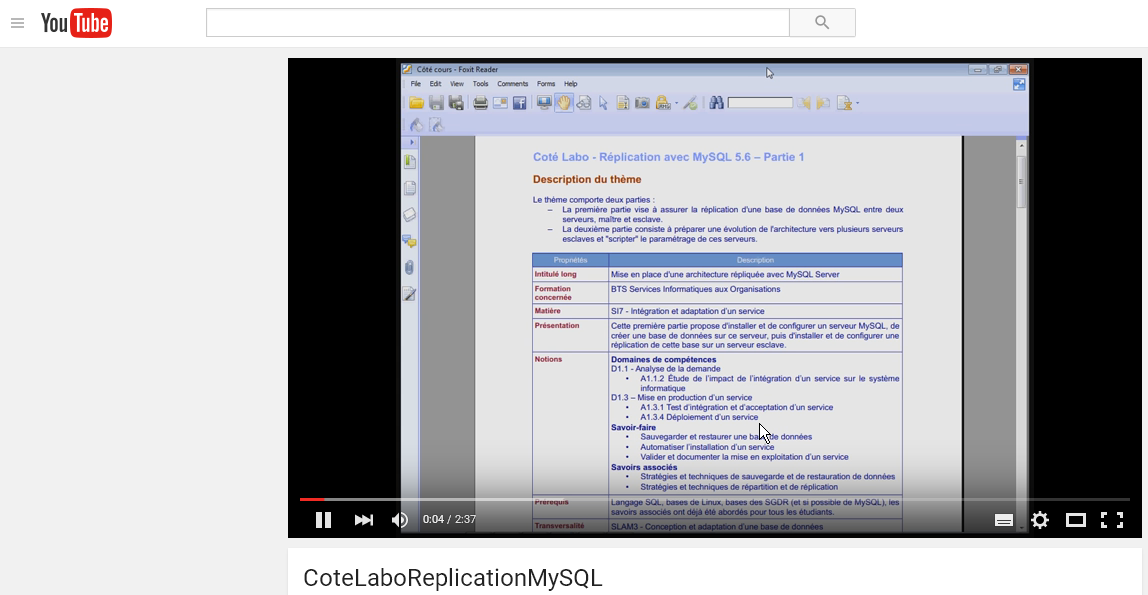Enter full screen mode

click(1112, 520)
